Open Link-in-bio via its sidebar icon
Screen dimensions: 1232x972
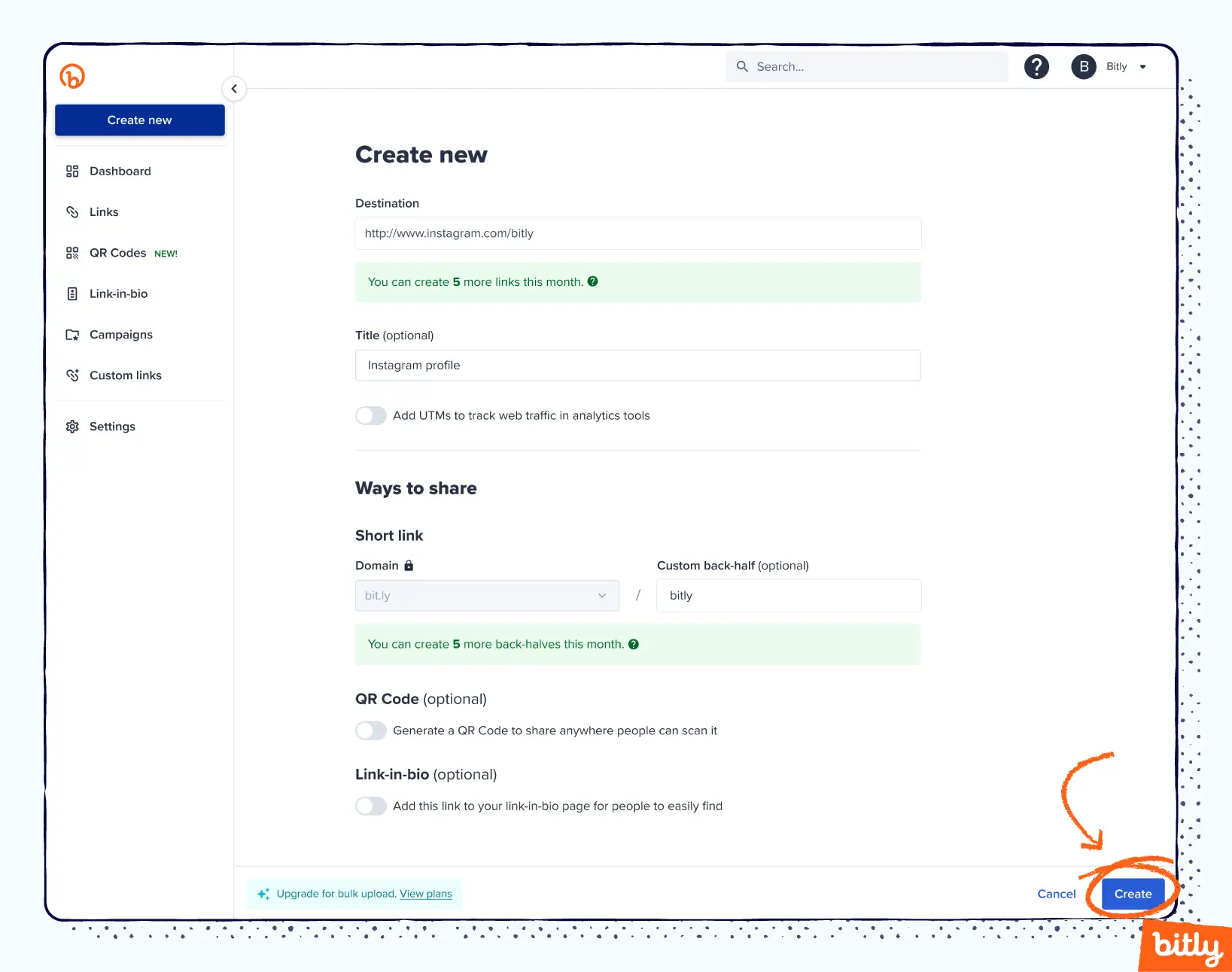pos(72,293)
